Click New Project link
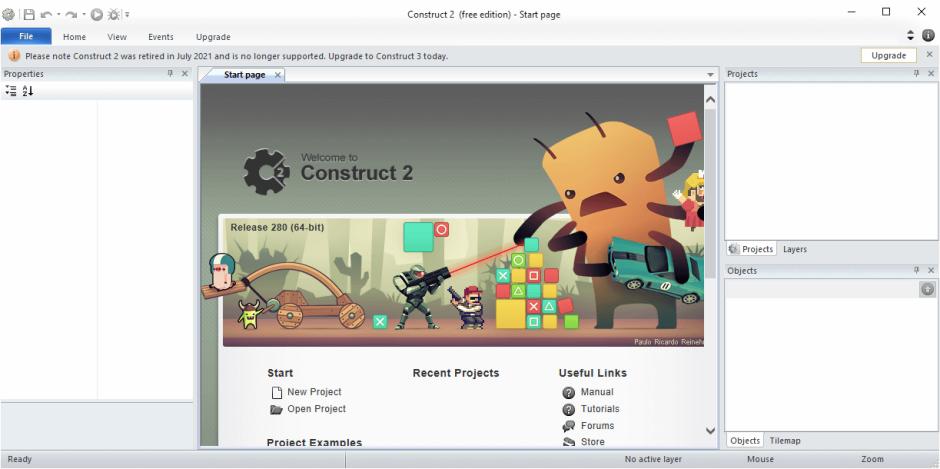 pos(314,392)
